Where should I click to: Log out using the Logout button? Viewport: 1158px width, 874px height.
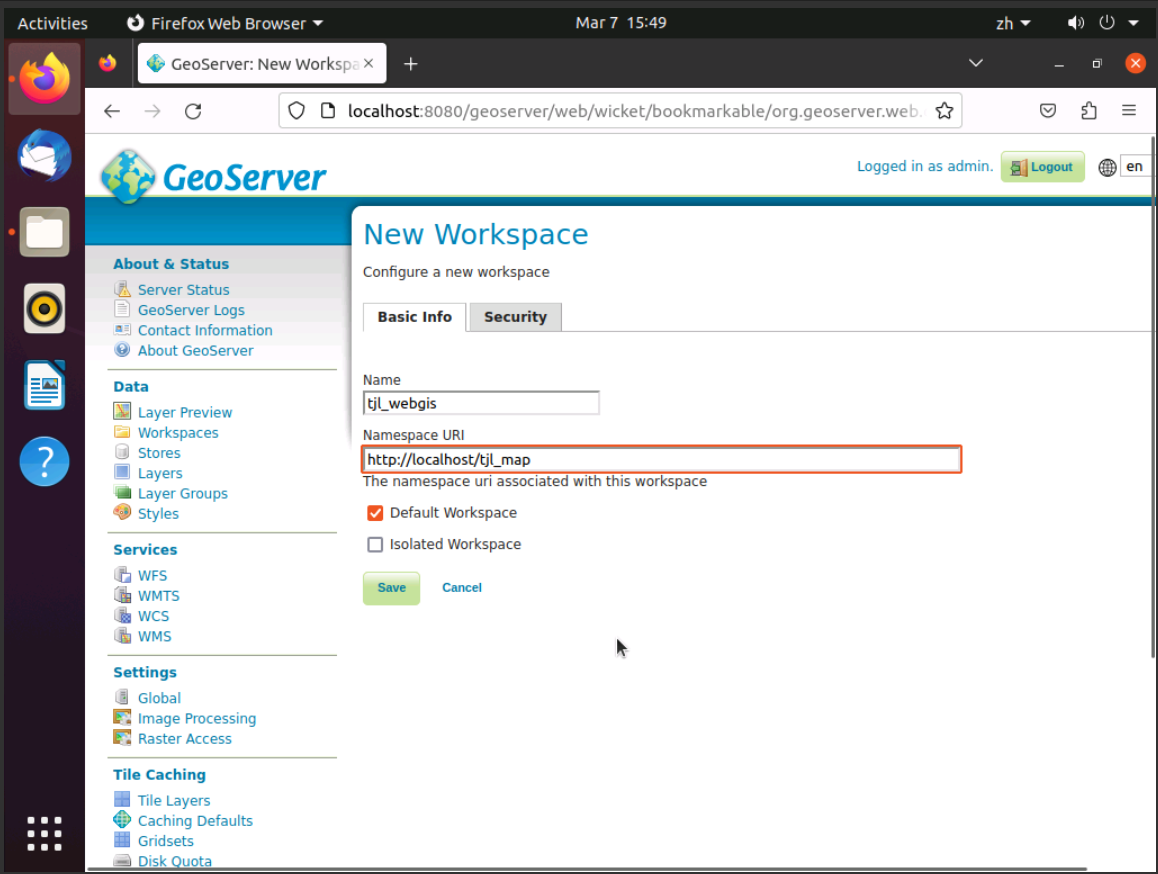coord(1042,167)
